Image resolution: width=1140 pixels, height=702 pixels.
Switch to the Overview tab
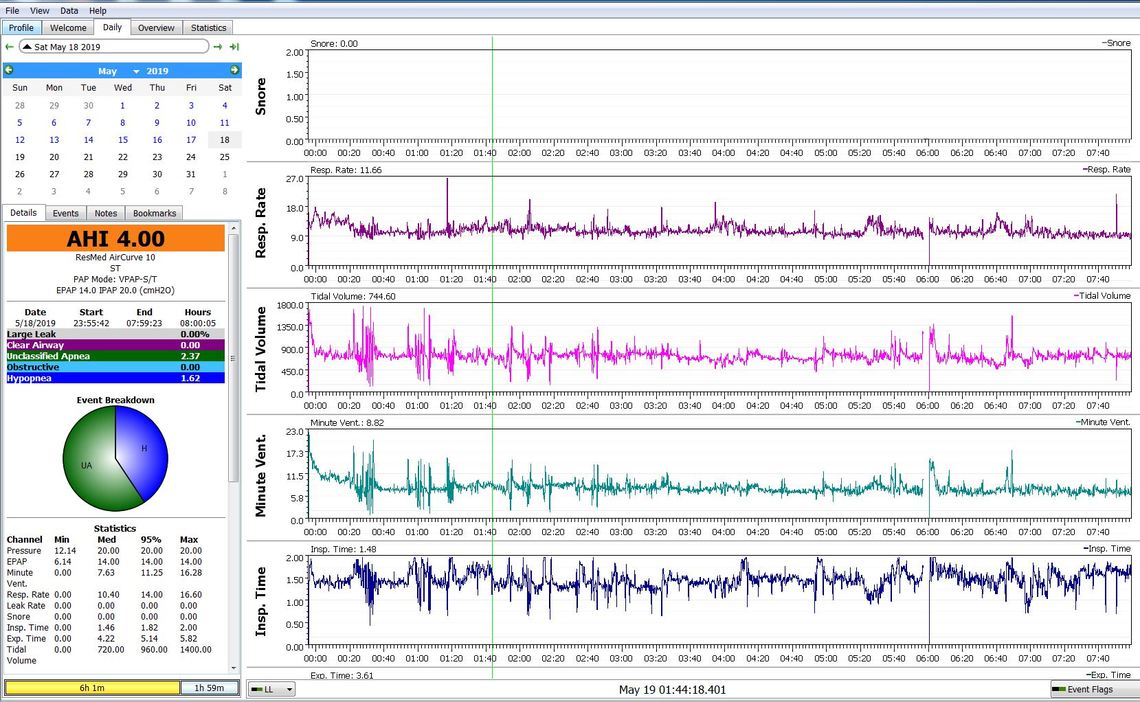(x=156, y=28)
